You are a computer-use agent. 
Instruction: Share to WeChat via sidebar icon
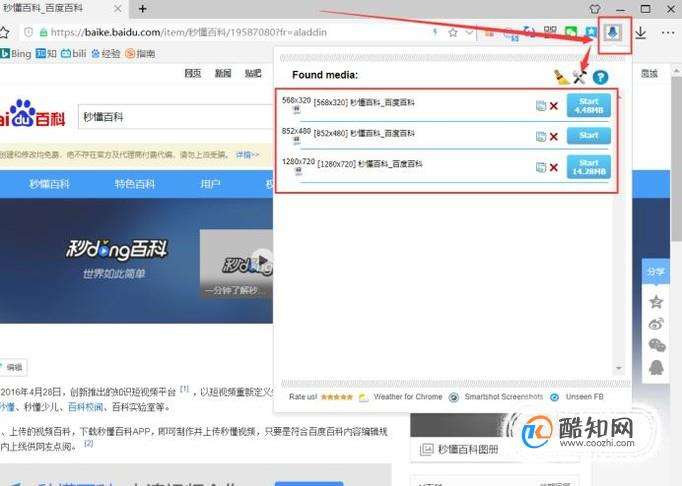(657, 346)
